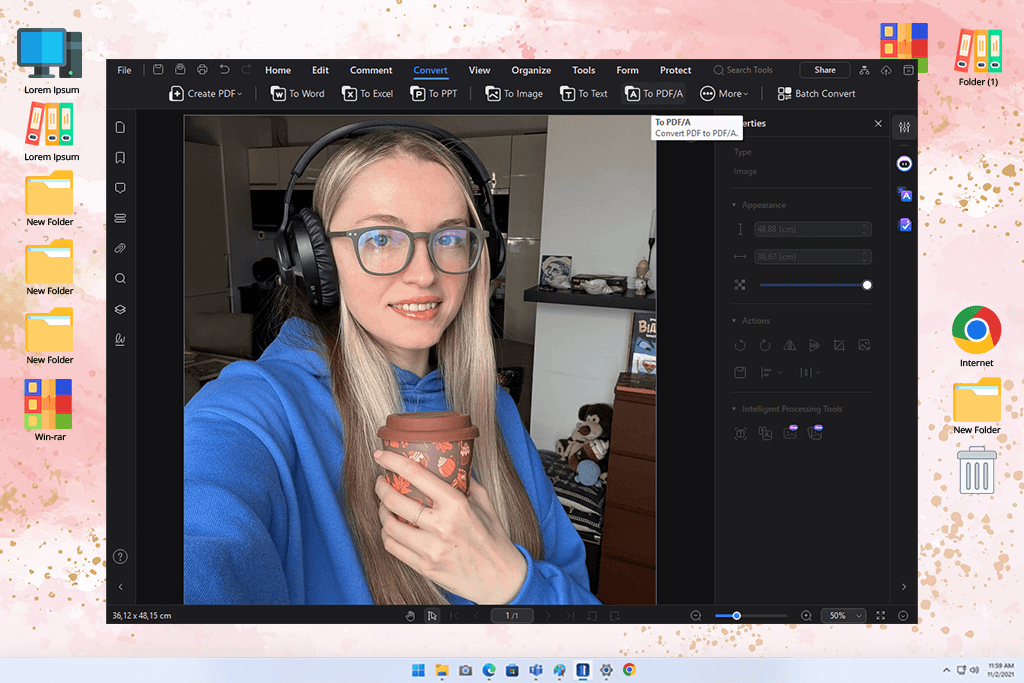Expand the More conversion options dropdown
Image resolution: width=1024 pixels, height=683 pixels.
click(724, 94)
